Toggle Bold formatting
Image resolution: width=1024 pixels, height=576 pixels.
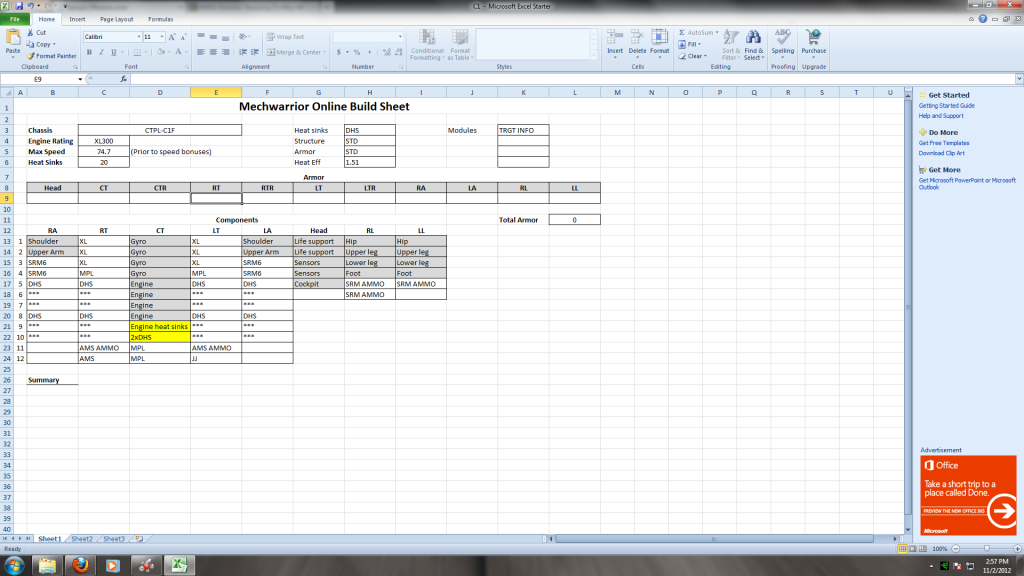coord(89,52)
